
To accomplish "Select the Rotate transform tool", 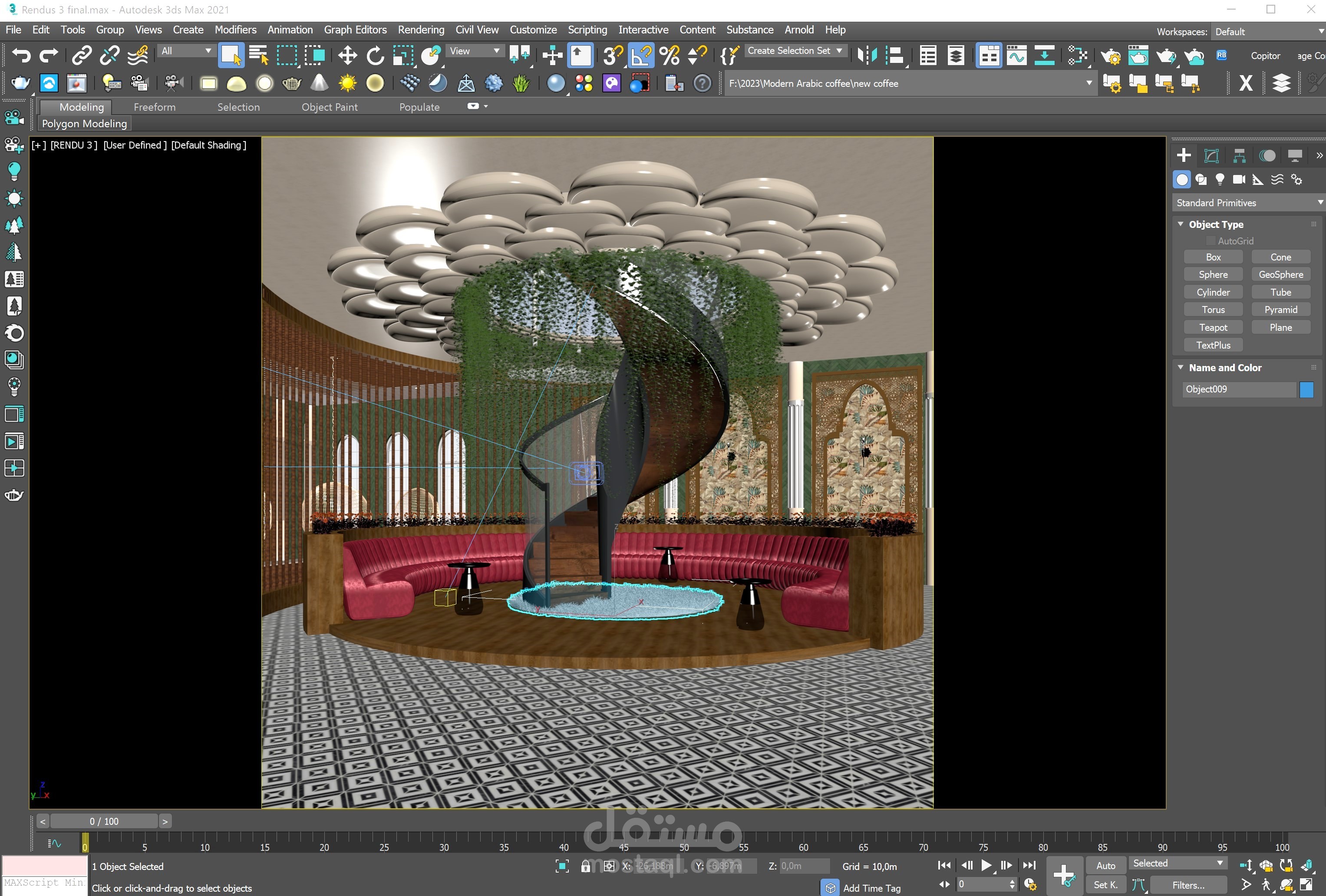I will (x=375, y=55).
